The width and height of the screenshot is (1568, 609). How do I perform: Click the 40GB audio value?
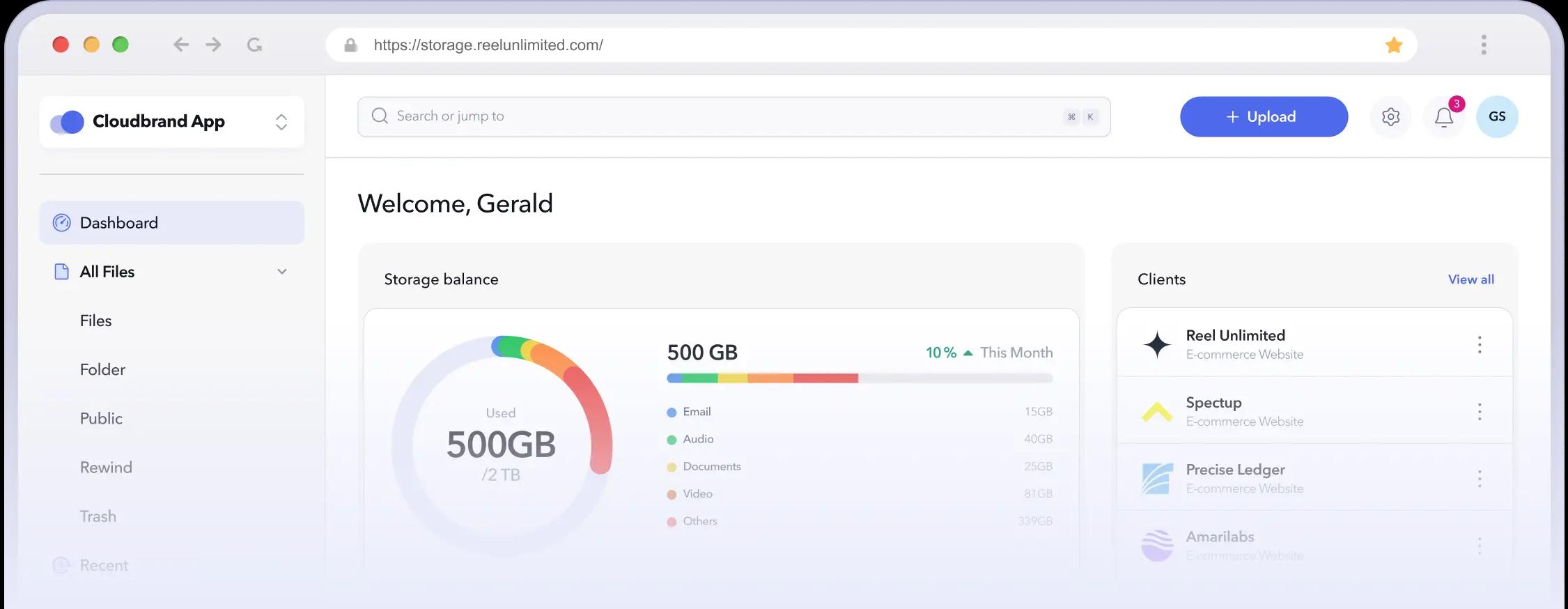pos(1038,439)
